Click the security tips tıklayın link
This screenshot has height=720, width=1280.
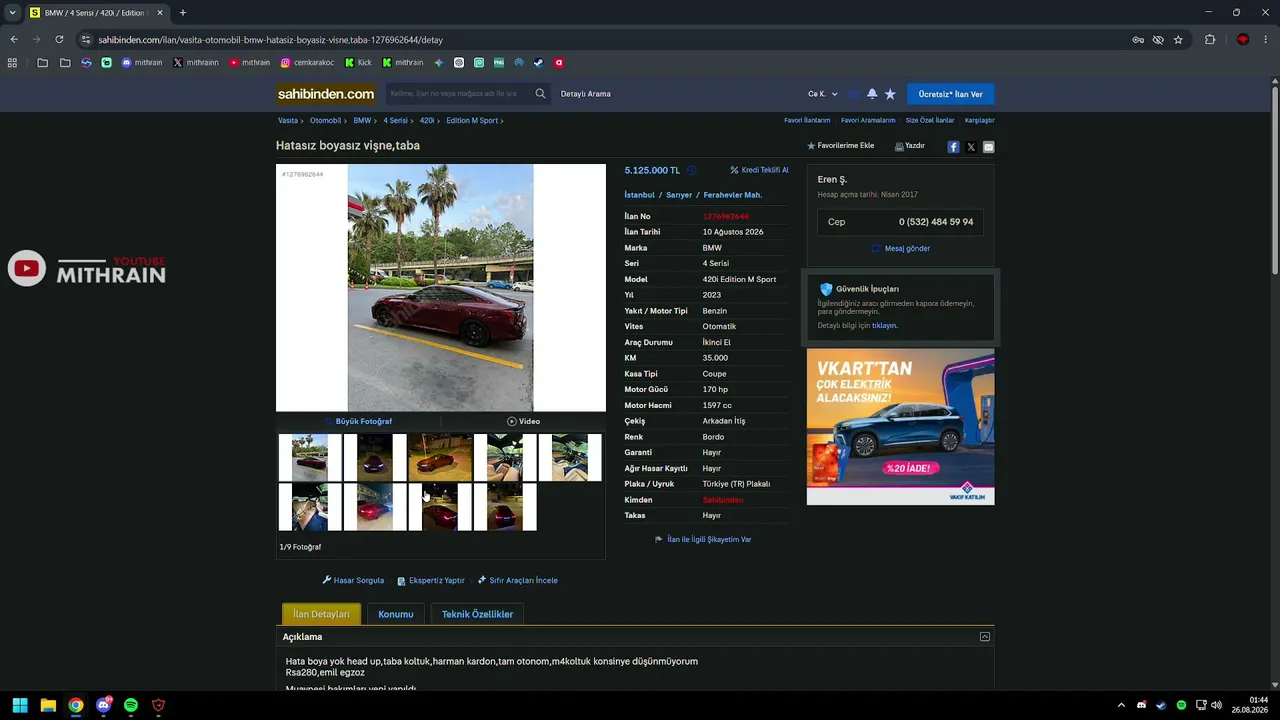884,325
